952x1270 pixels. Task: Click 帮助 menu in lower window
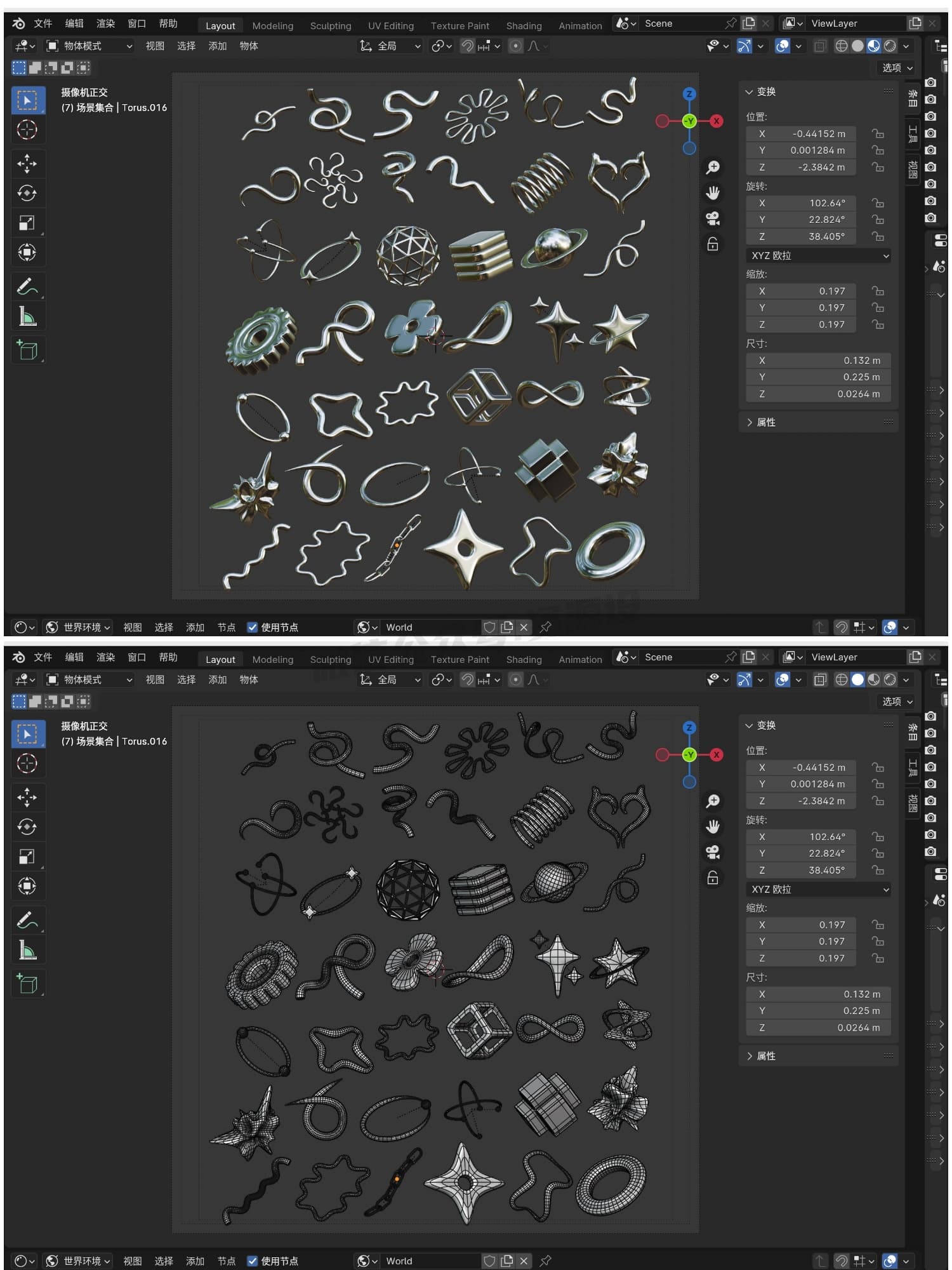point(168,657)
